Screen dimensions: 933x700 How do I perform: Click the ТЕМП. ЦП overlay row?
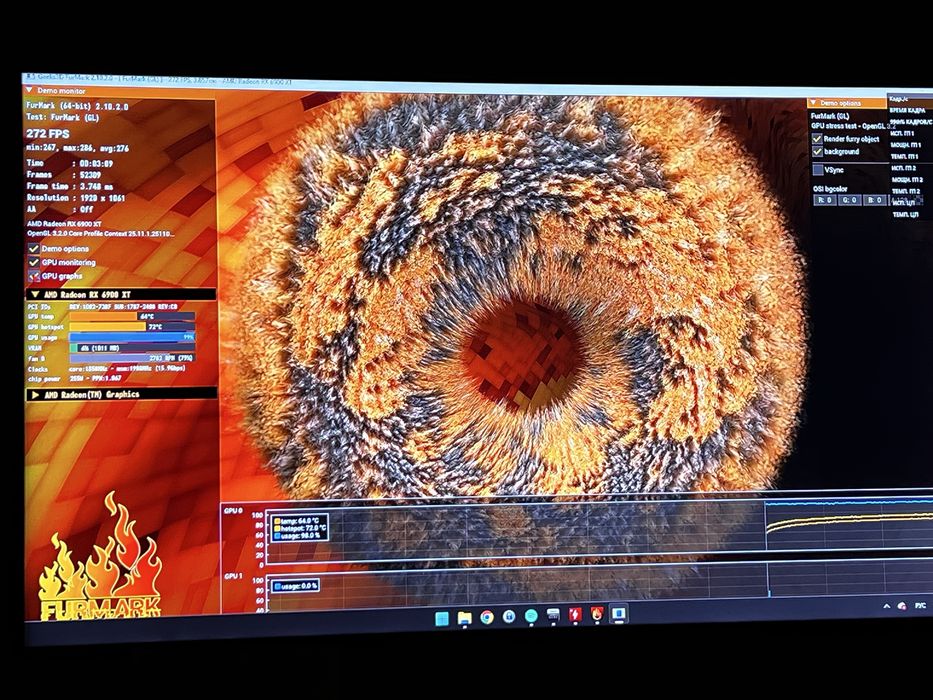pos(905,214)
